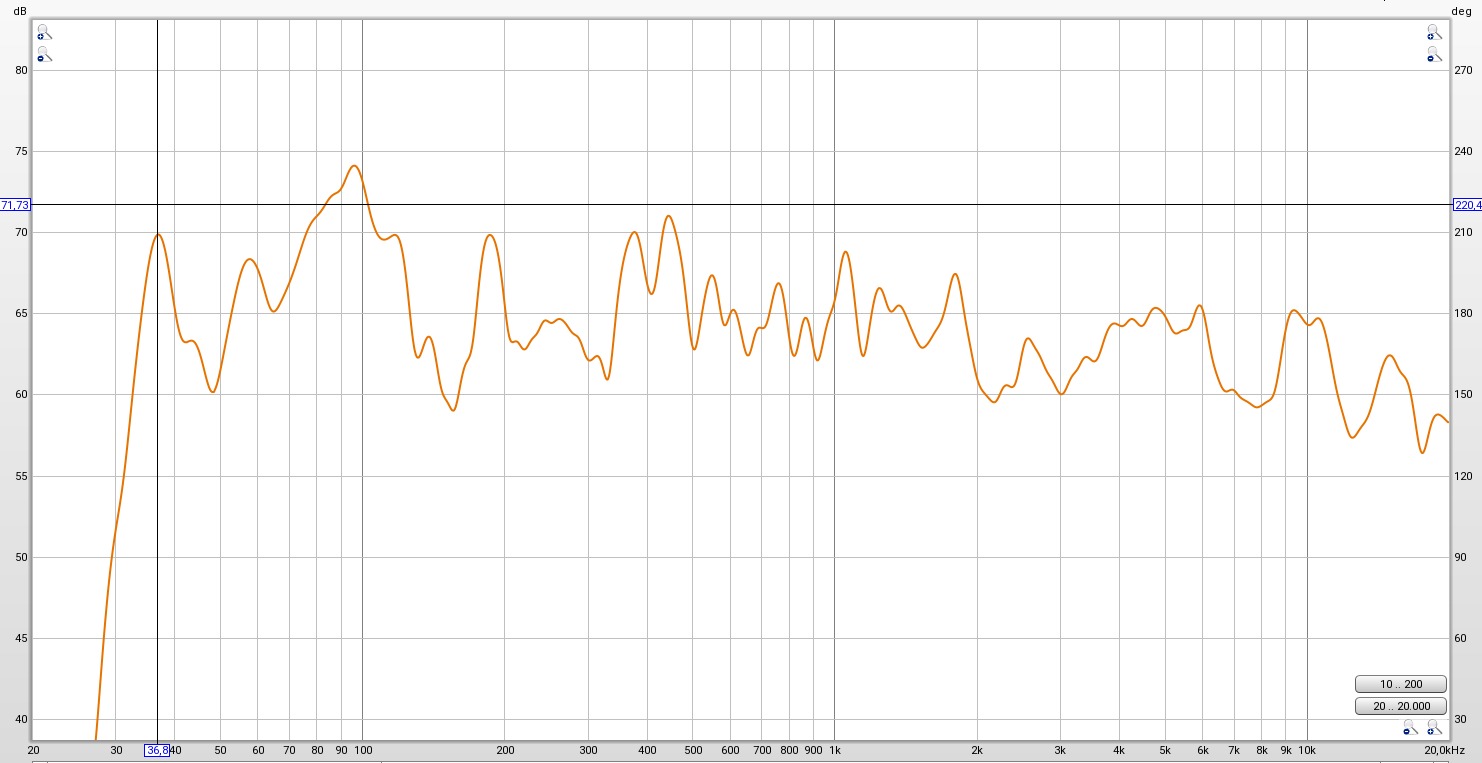Click the 65 dB axis label
This screenshot has height=763, width=1482.
(x=20, y=313)
